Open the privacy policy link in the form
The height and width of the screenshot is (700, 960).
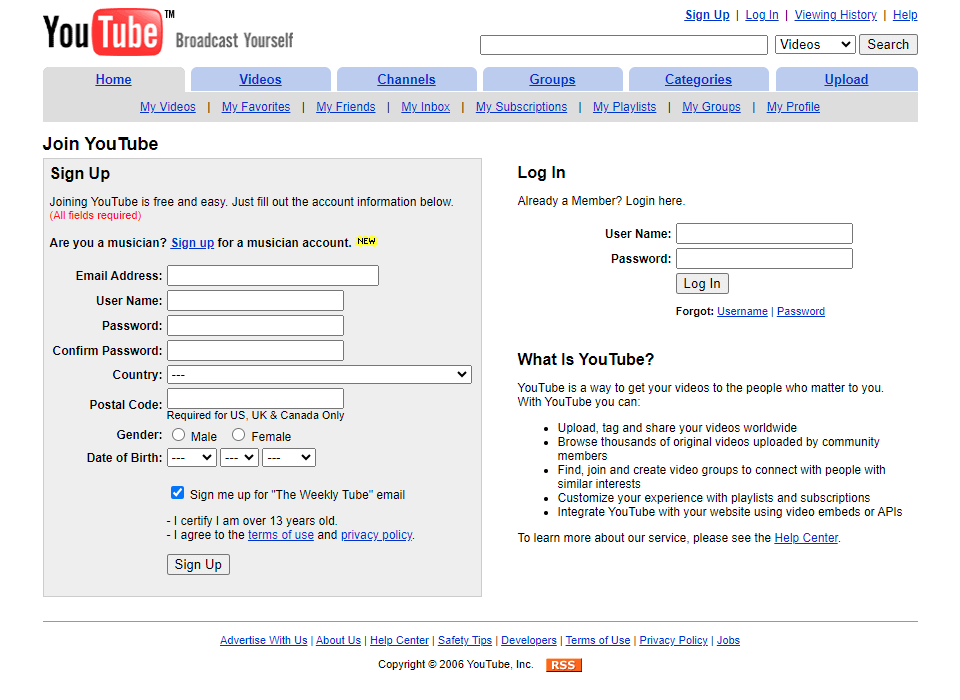click(377, 535)
